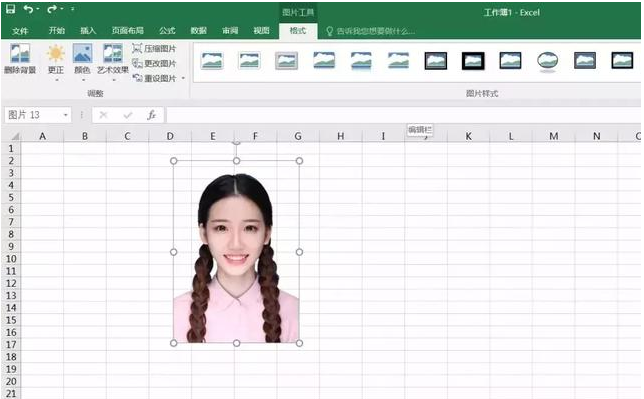The width and height of the screenshot is (644, 399).
Task: Apply the eleventh picture style thumbnail
Action: [585, 61]
